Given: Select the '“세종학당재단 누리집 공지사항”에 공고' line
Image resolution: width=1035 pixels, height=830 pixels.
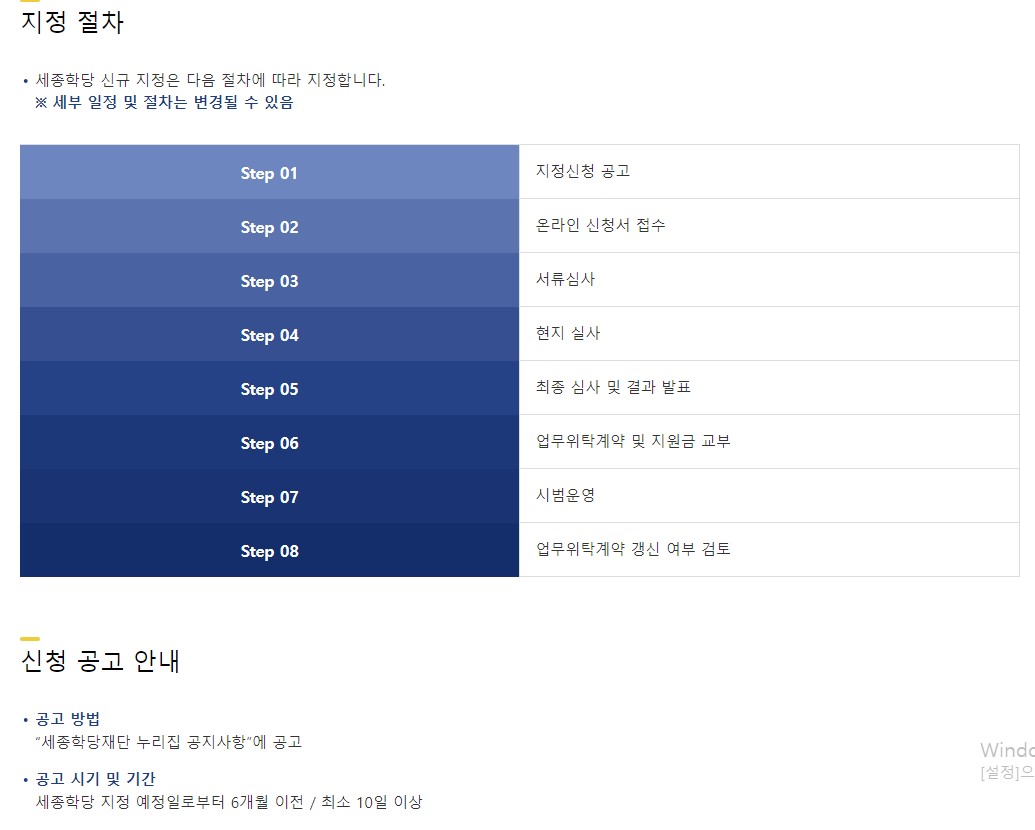Looking at the screenshot, I should point(168,742).
